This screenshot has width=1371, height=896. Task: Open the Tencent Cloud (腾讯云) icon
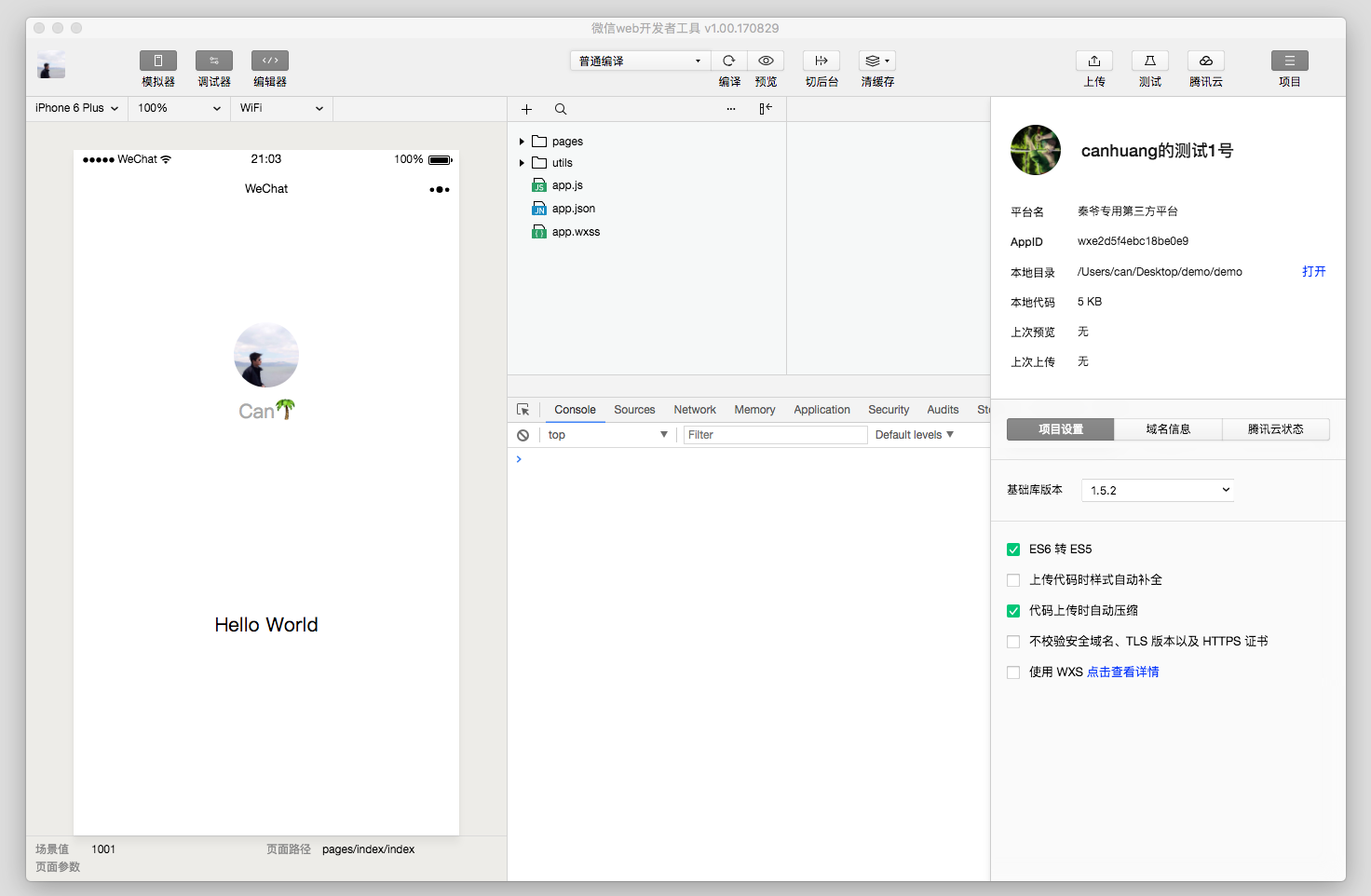click(x=1205, y=61)
